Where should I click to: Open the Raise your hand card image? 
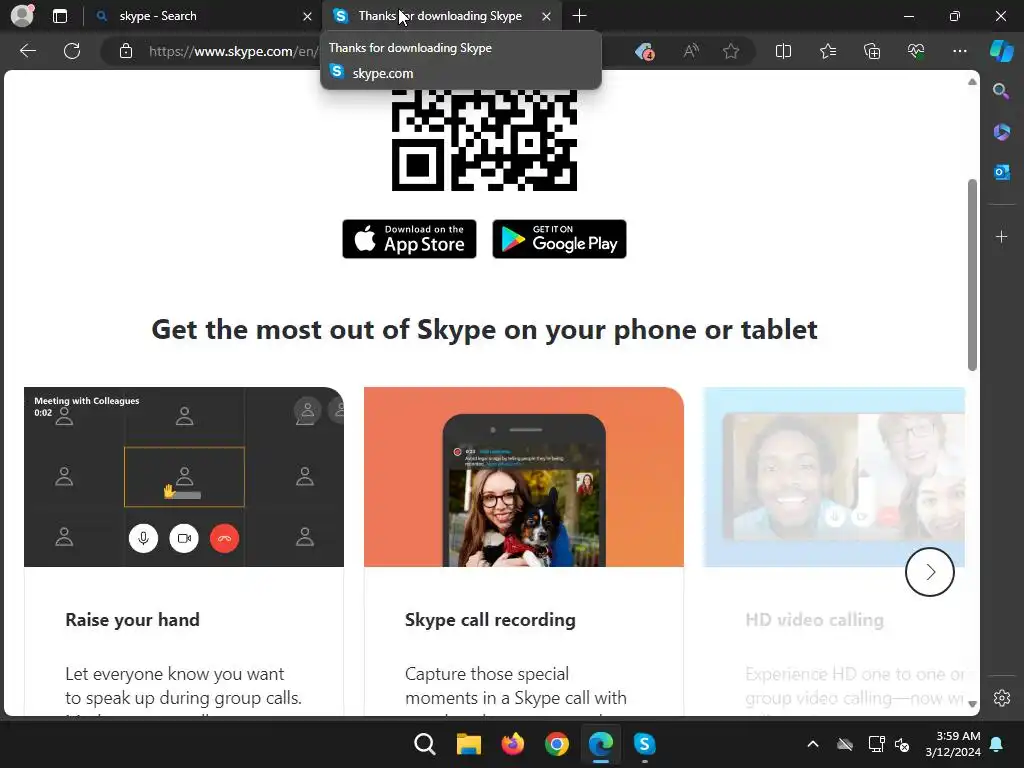point(184,477)
